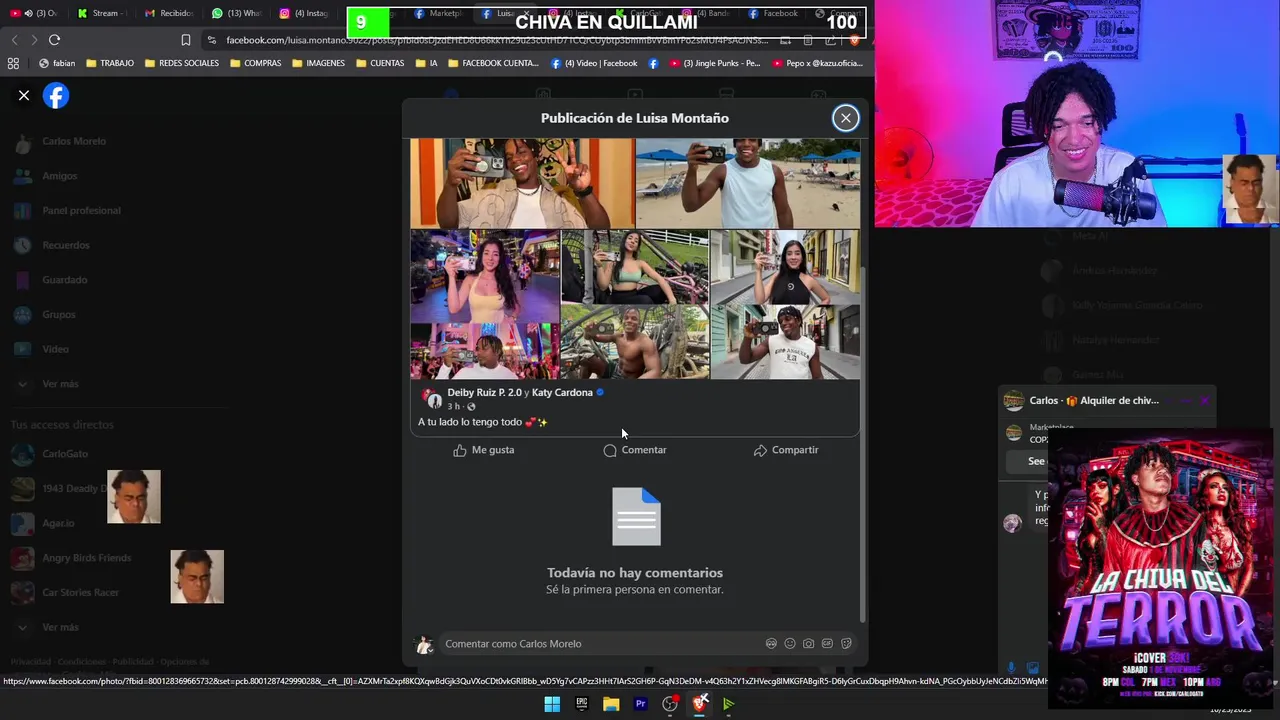Go back in browser history
Screen dimensions: 1280x720
[14, 40]
